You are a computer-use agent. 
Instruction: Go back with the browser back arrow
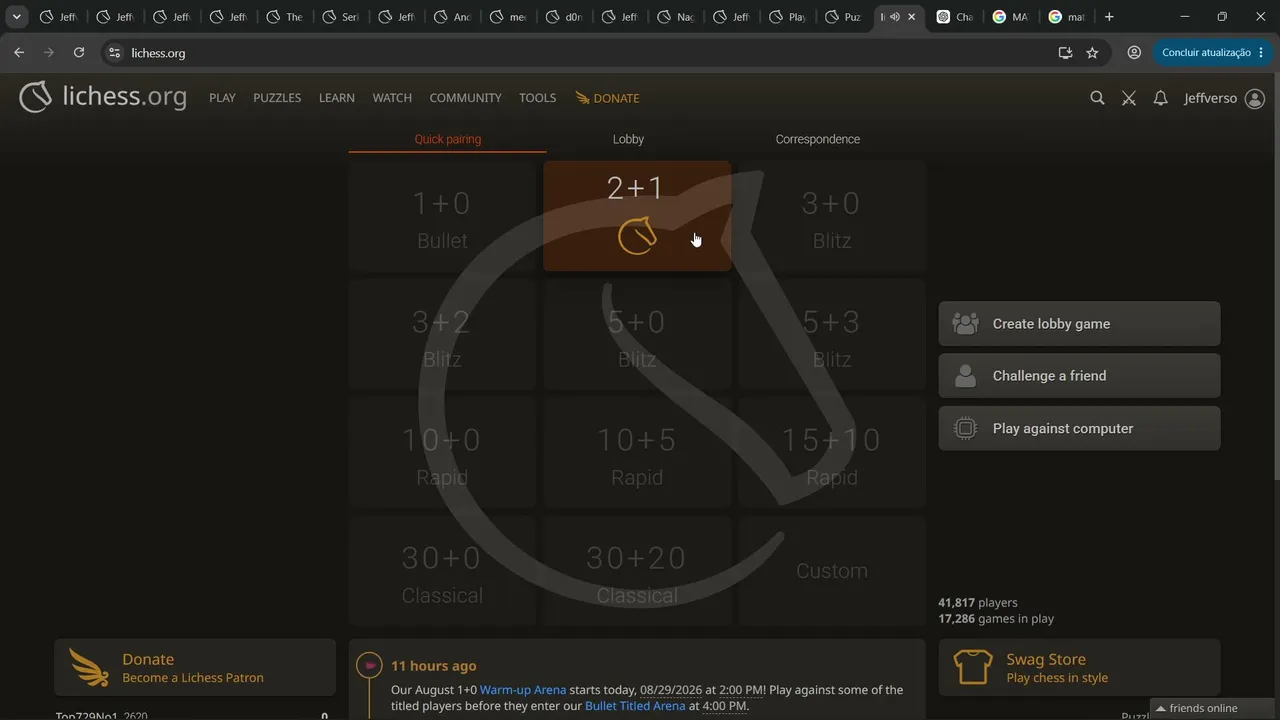(19, 53)
